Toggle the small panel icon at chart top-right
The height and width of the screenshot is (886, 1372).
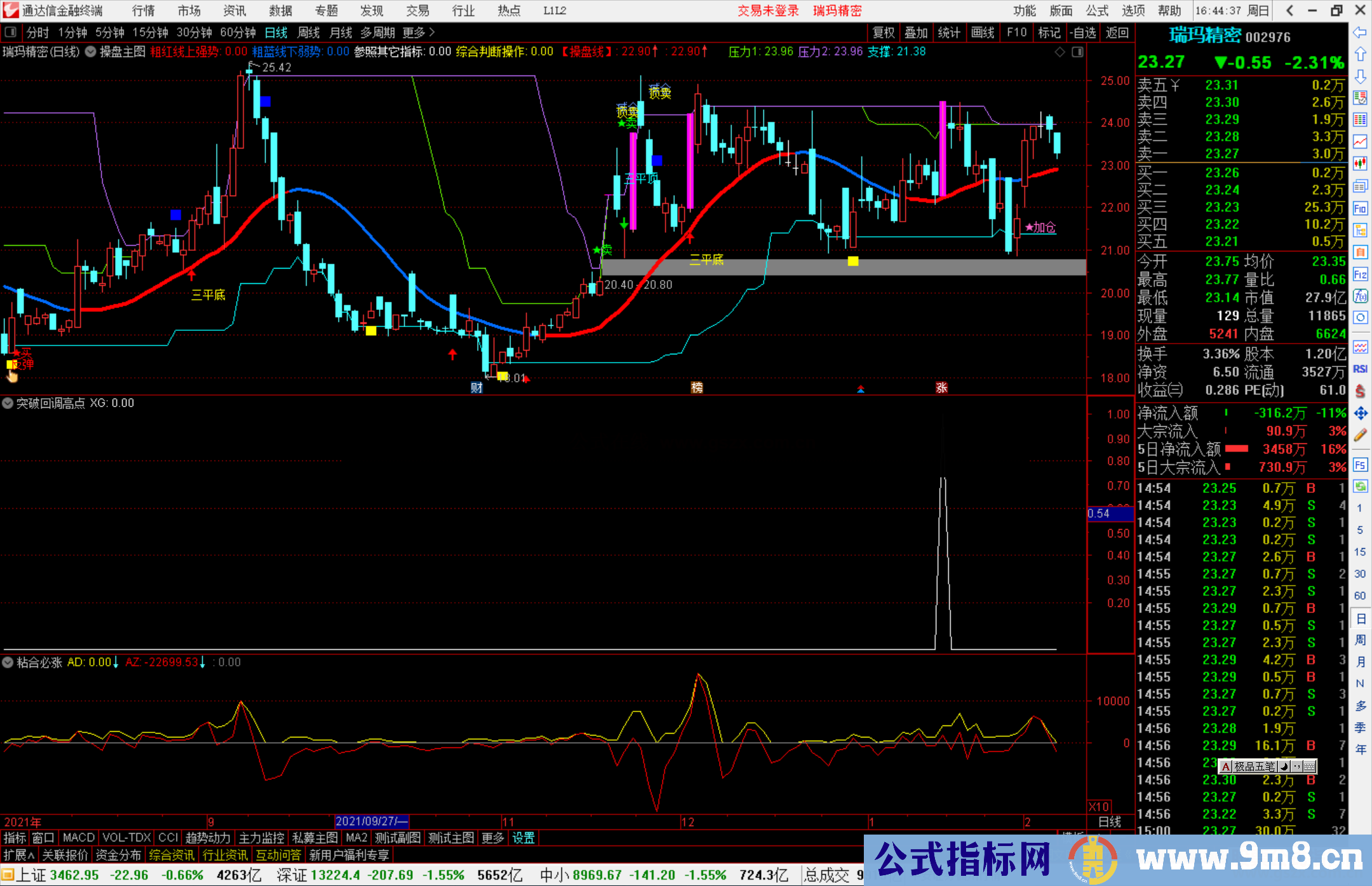click(1077, 52)
